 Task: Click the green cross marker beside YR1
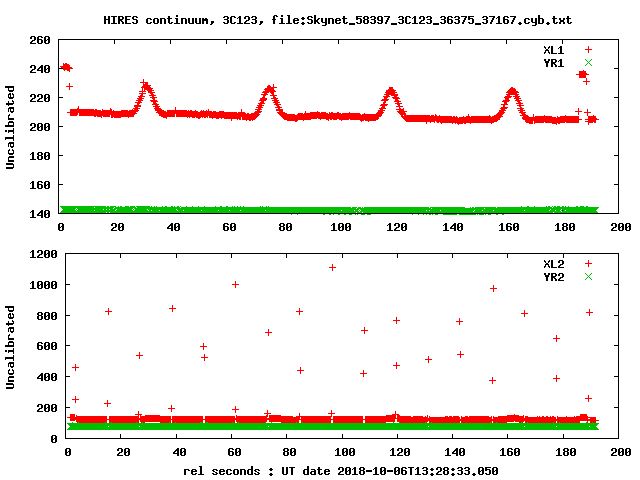click(x=588, y=62)
